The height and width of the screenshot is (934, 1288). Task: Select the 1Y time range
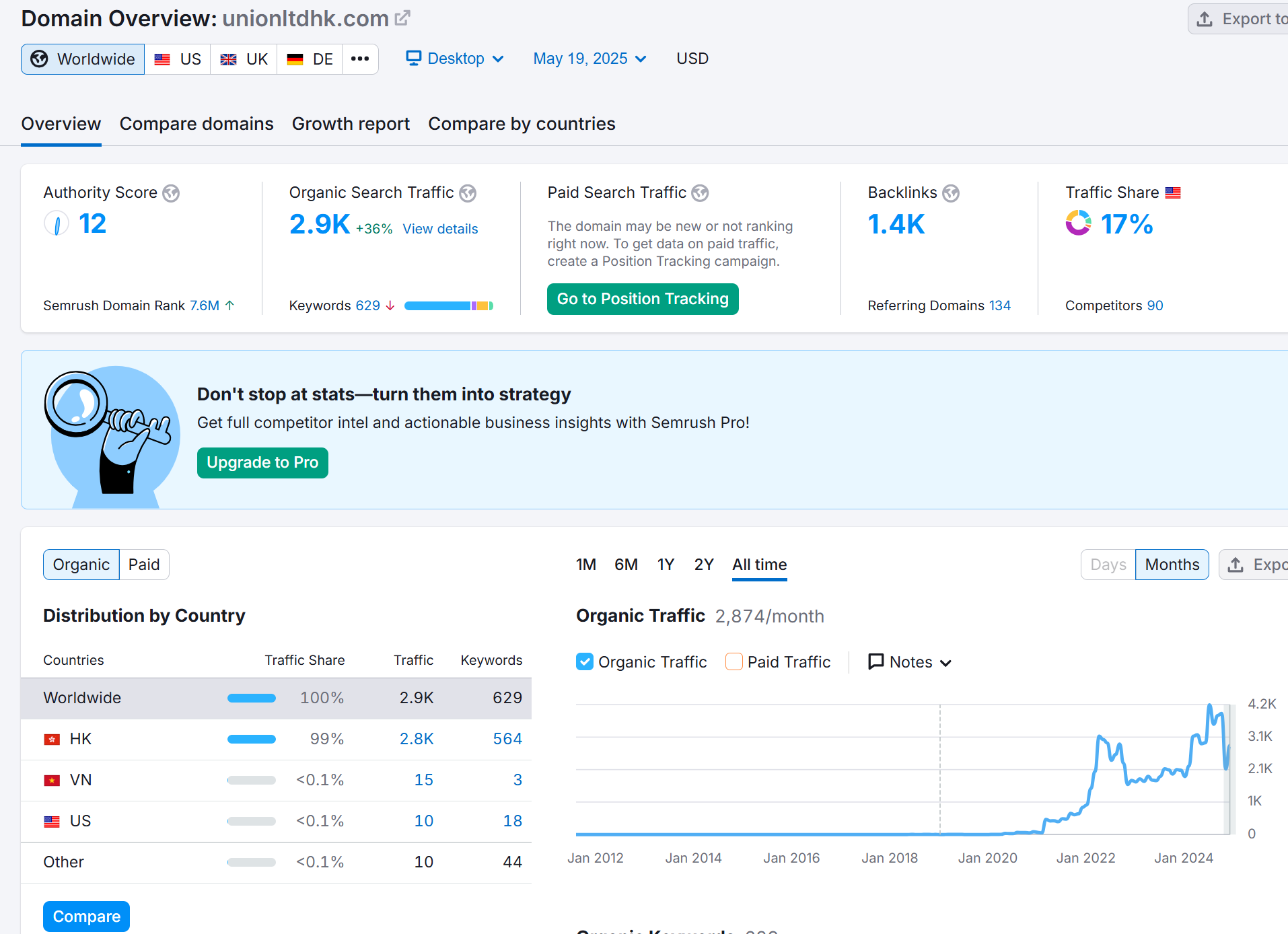(x=666, y=565)
